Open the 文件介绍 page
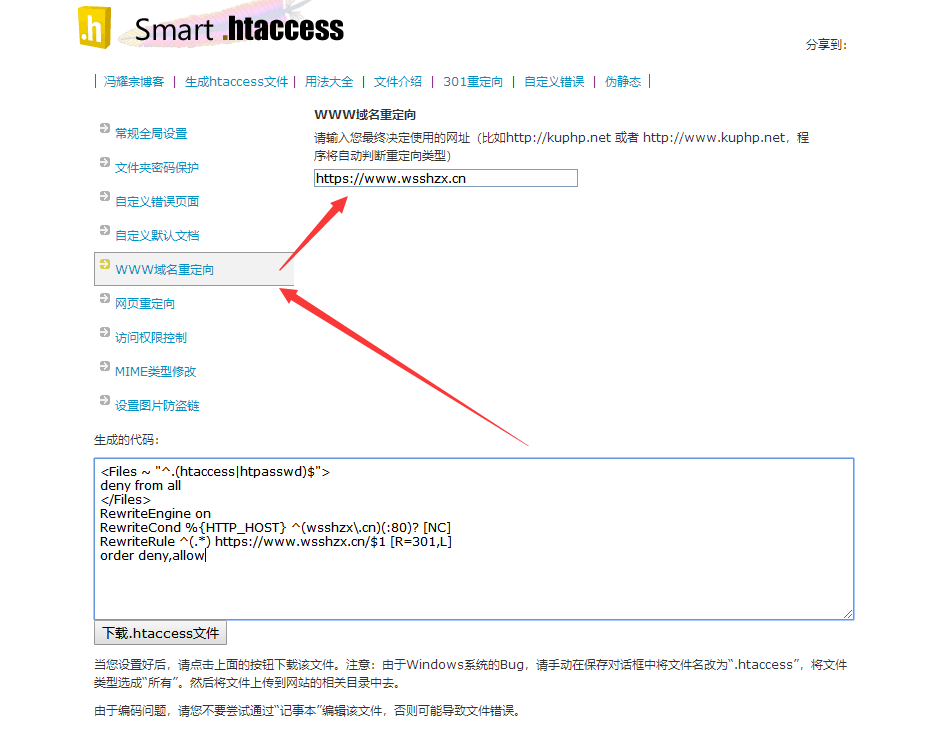This screenshot has height=740, width=949. click(x=398, y=82)
